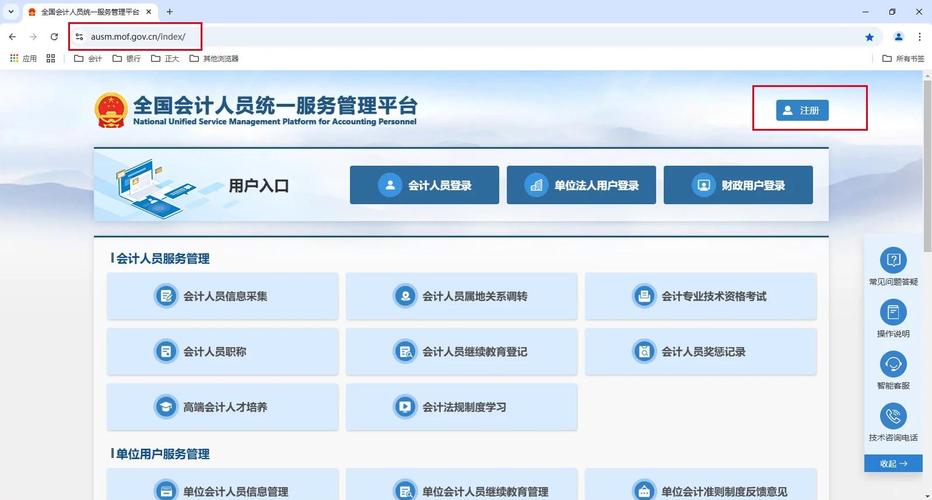Select the 全国会计人员统一服务管理平台 browser tab
This screenshot has height=500, width=932.
tap(91, 11)
